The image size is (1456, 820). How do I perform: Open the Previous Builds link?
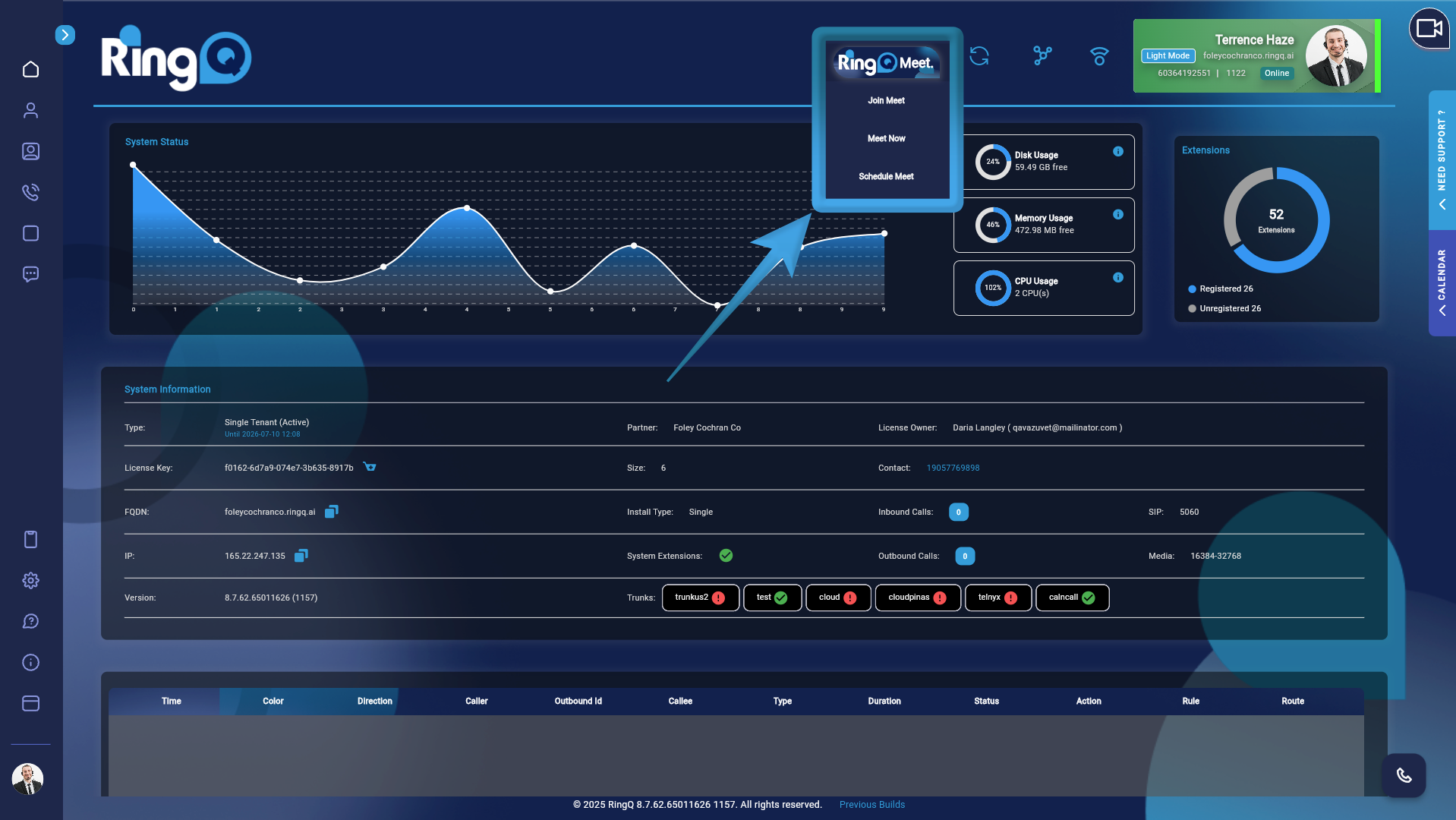tap(871, 805)
